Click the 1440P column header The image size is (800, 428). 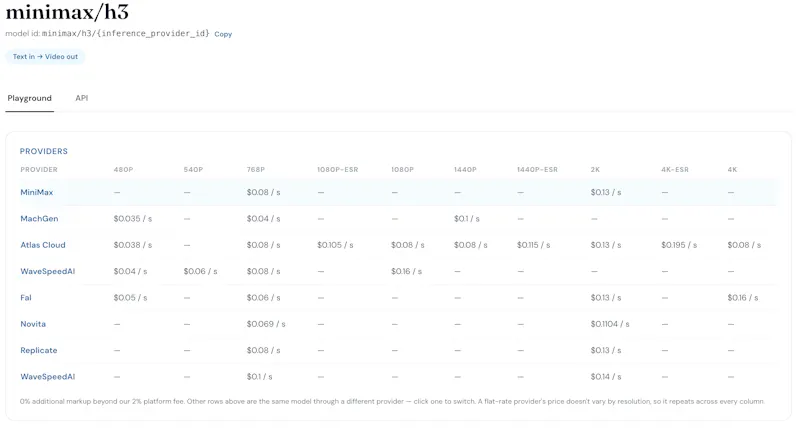click(x=465, y=170)
